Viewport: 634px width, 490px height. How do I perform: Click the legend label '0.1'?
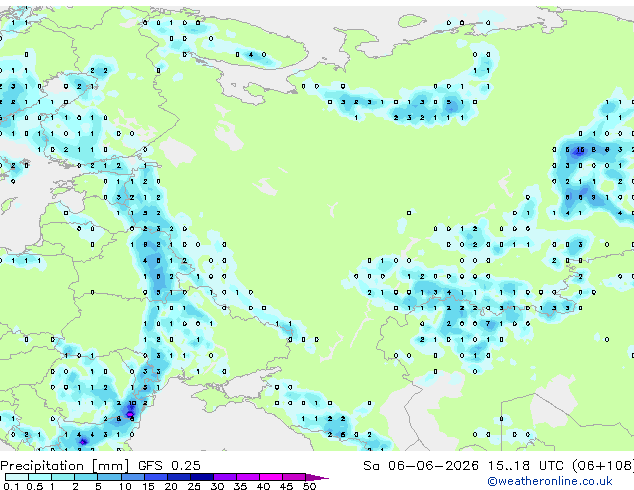tap(11, 486)
